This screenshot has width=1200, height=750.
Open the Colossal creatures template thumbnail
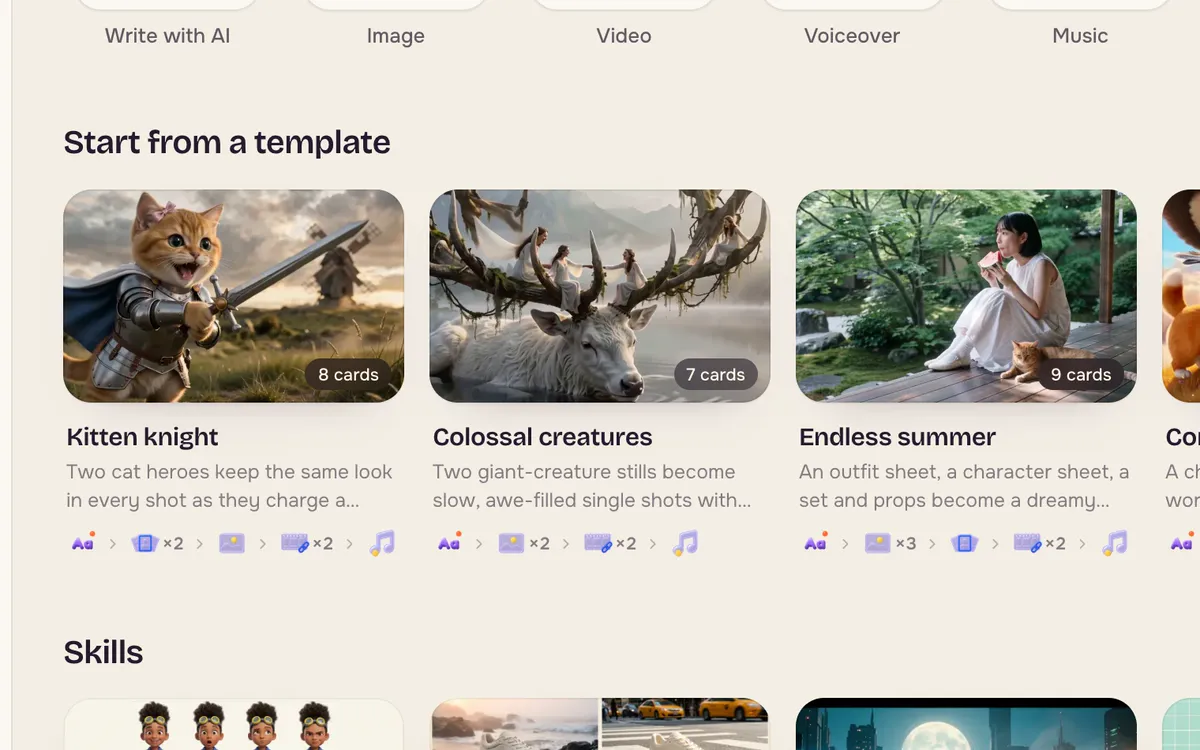point(600,296)
